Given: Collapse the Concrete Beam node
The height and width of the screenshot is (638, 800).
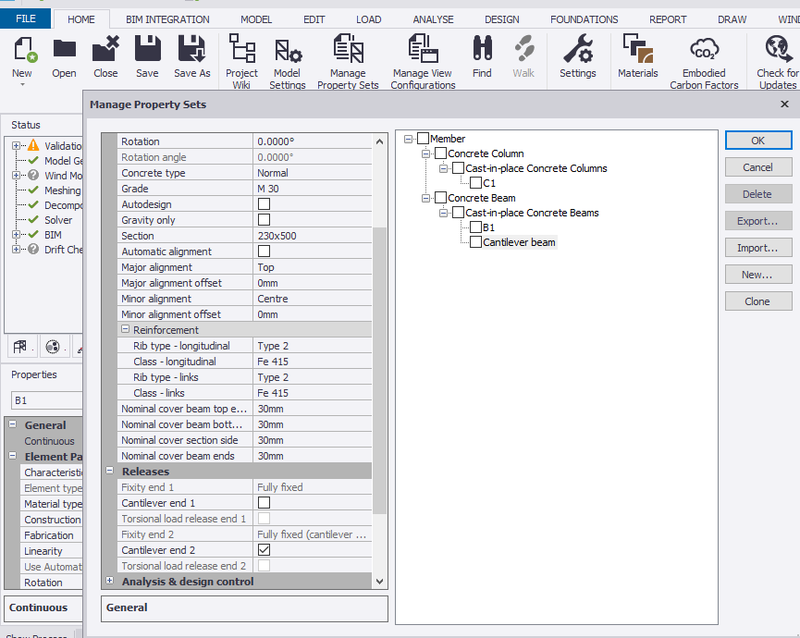Looking at the screenshot, I should [426, 198].
